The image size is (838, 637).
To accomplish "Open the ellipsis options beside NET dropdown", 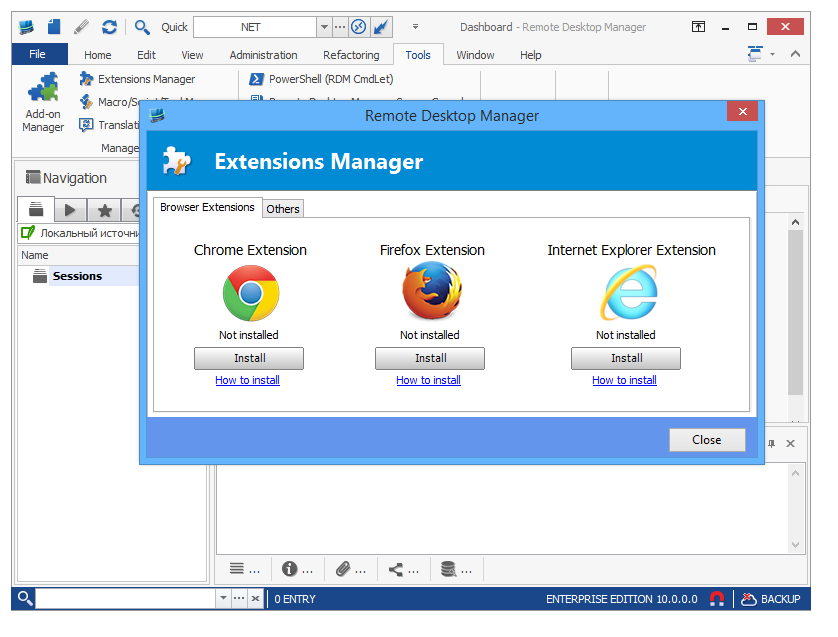I will tap(340, 27).
